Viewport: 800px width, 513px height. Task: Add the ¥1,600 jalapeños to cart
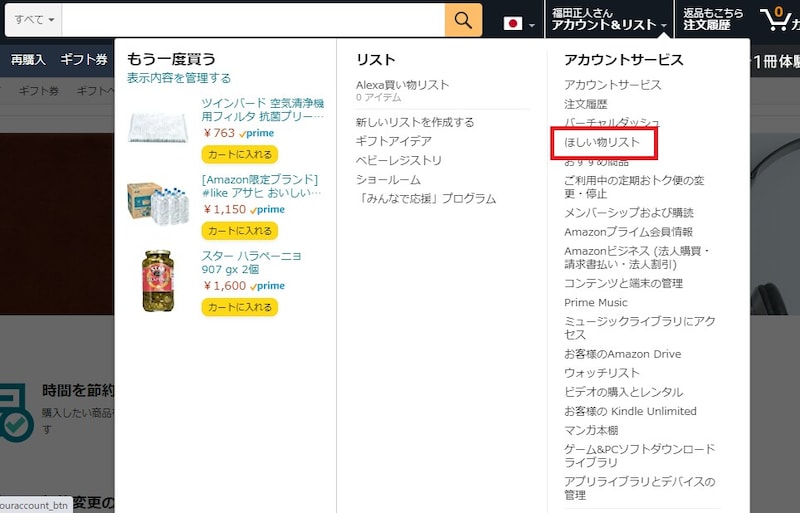(239, 307)
